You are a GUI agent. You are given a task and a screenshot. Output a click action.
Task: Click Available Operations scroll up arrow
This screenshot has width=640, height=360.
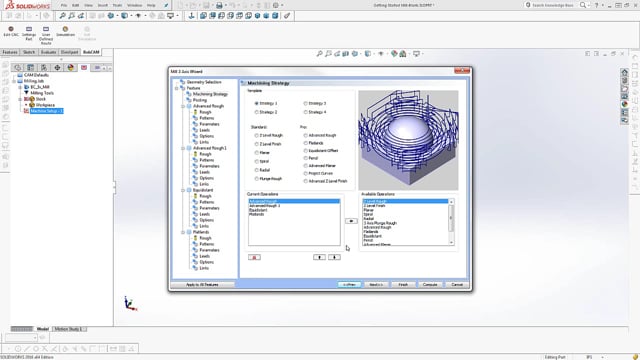pyautogui.click(x=451, y=202)
